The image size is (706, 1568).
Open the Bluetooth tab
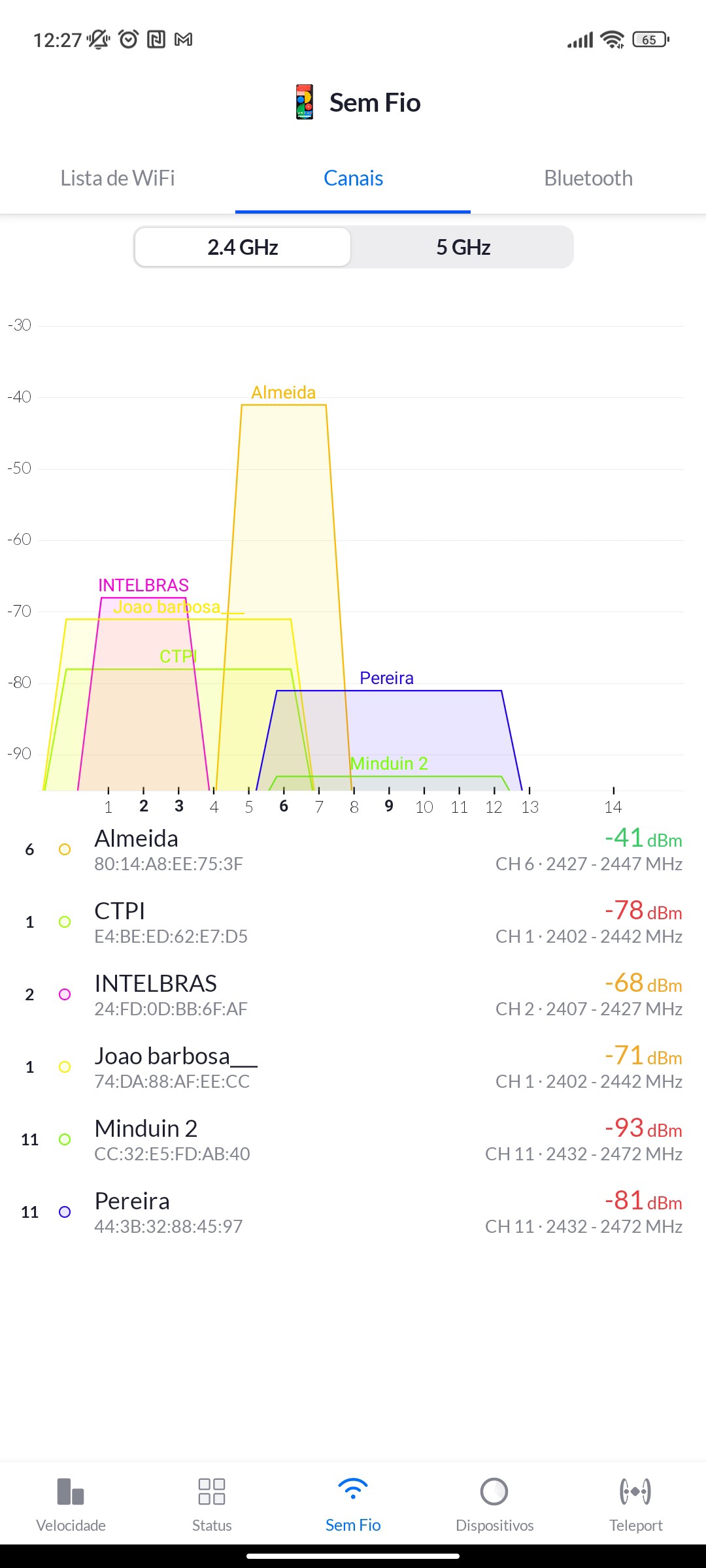pos(588,178)
